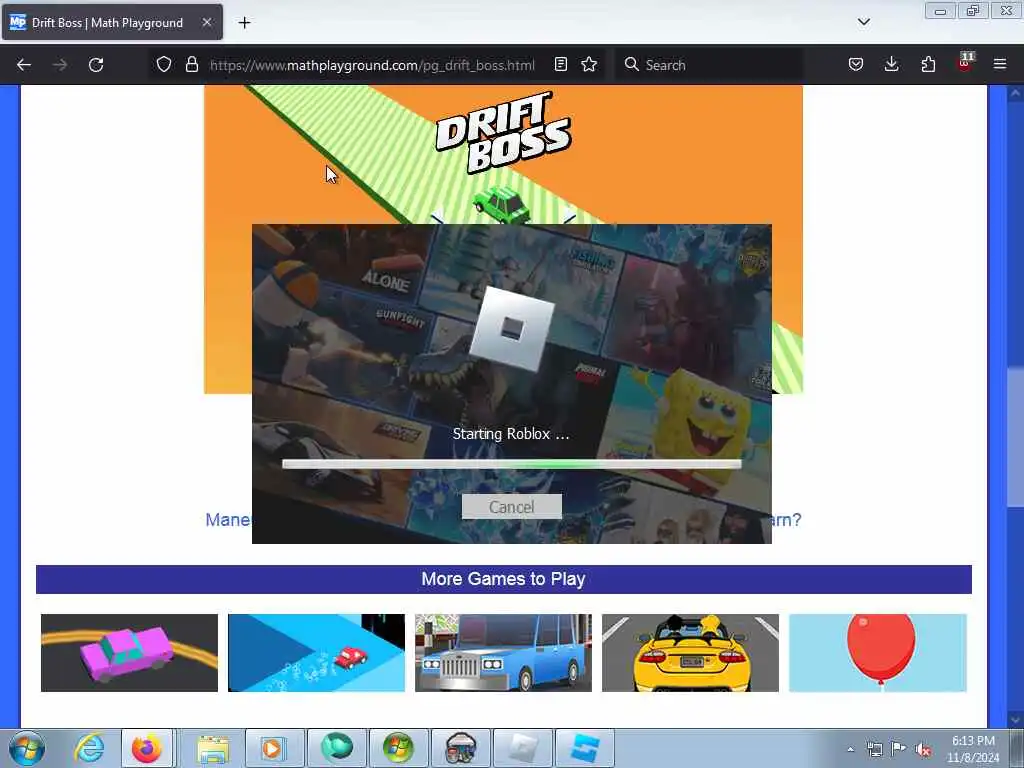
Task: Close the Drift Boss tab
Action: coord(206,22)
